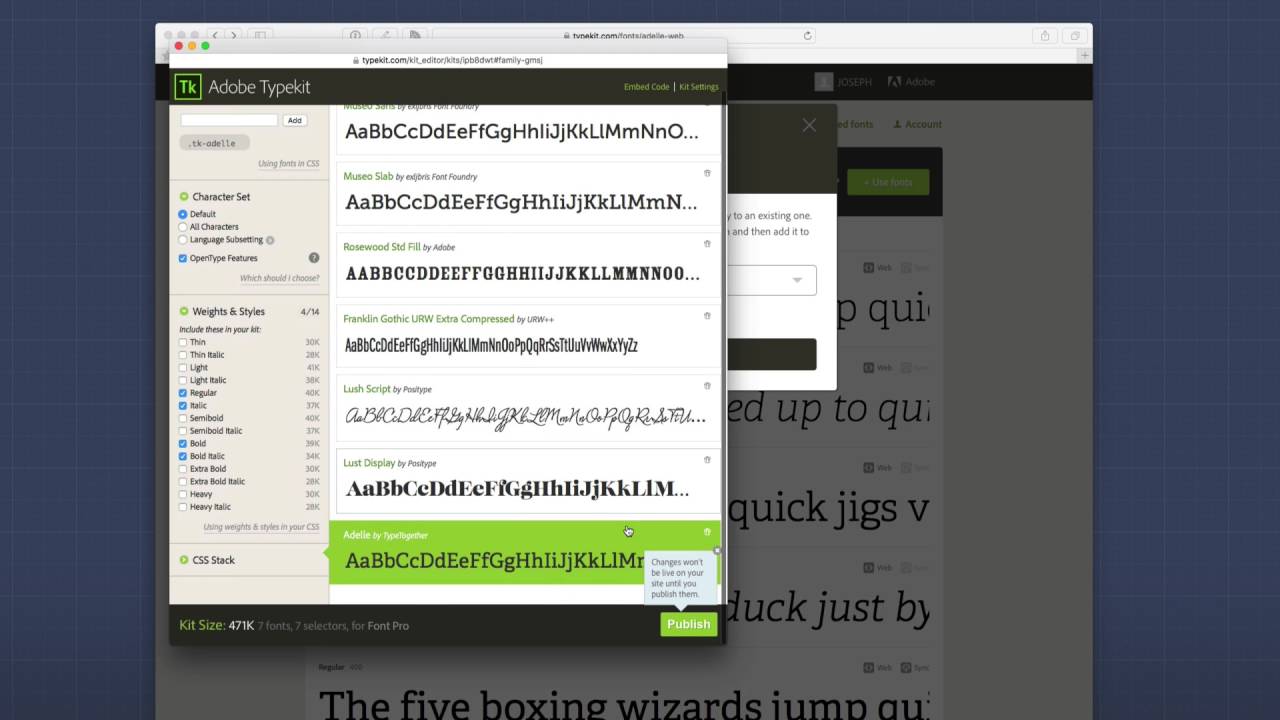This screenshot has height=720, width=1280.
Task: Select the Language Subsetting radio button
Action: tap(183, 240)
